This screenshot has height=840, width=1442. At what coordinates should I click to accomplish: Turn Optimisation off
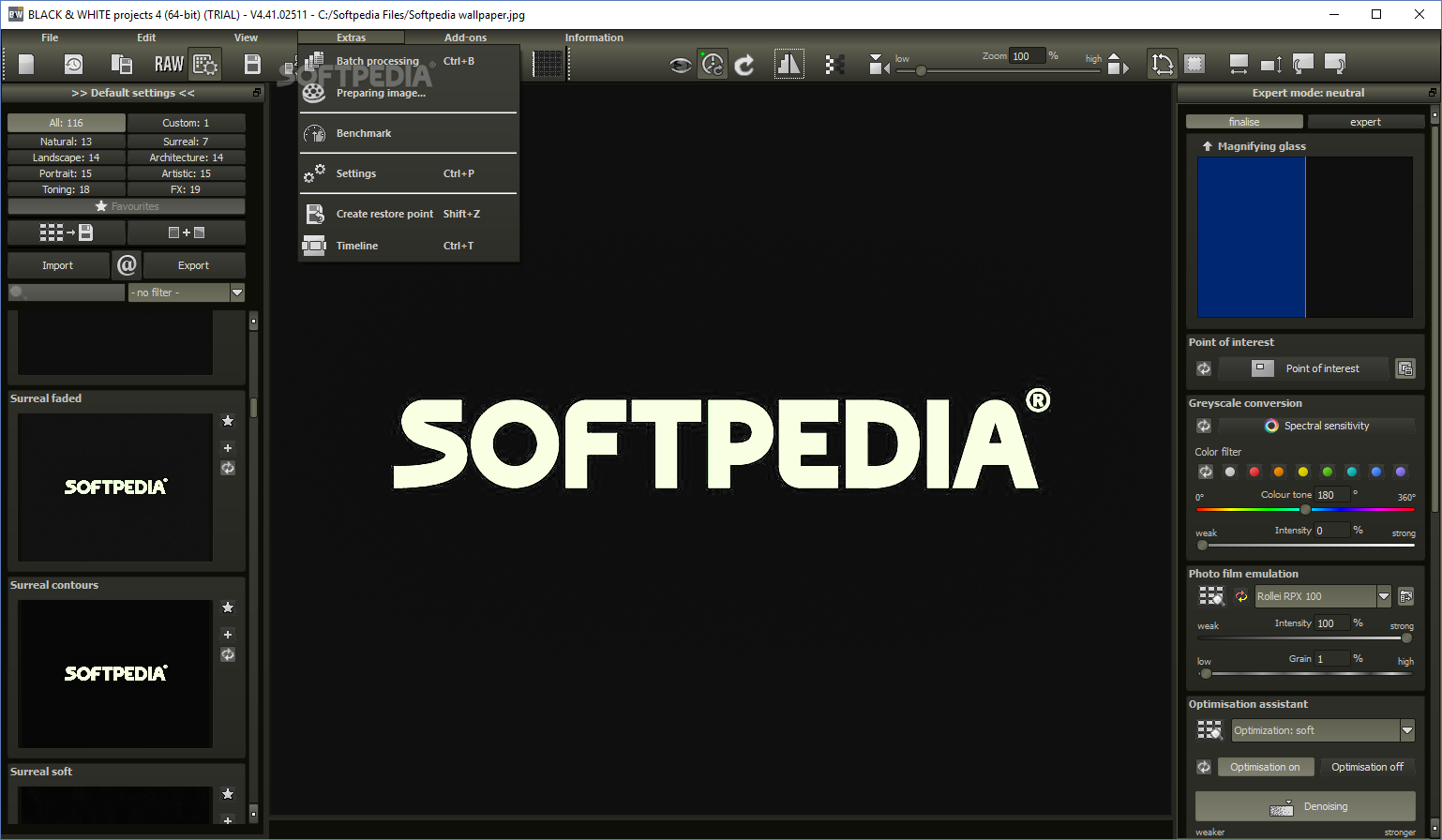pos(1367,767)
